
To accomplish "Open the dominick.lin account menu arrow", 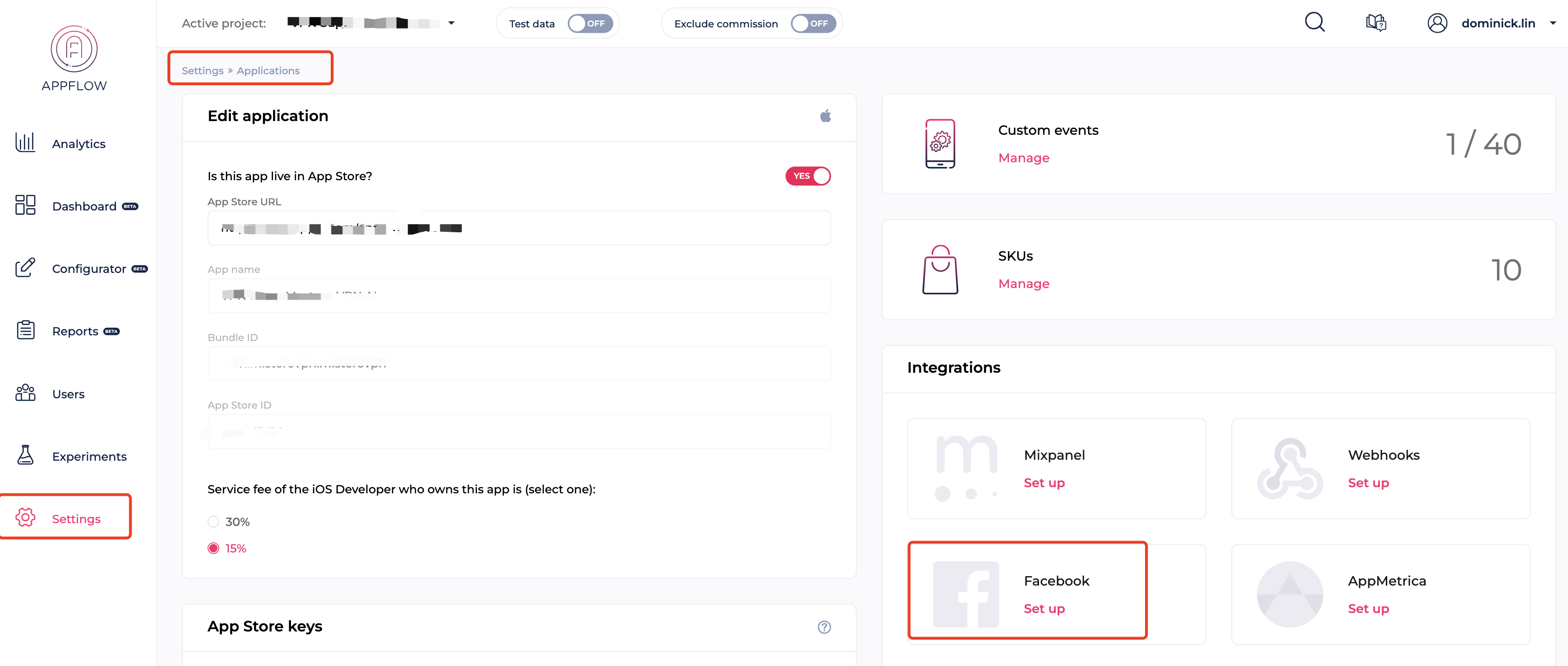I will tap(1552, 23).
